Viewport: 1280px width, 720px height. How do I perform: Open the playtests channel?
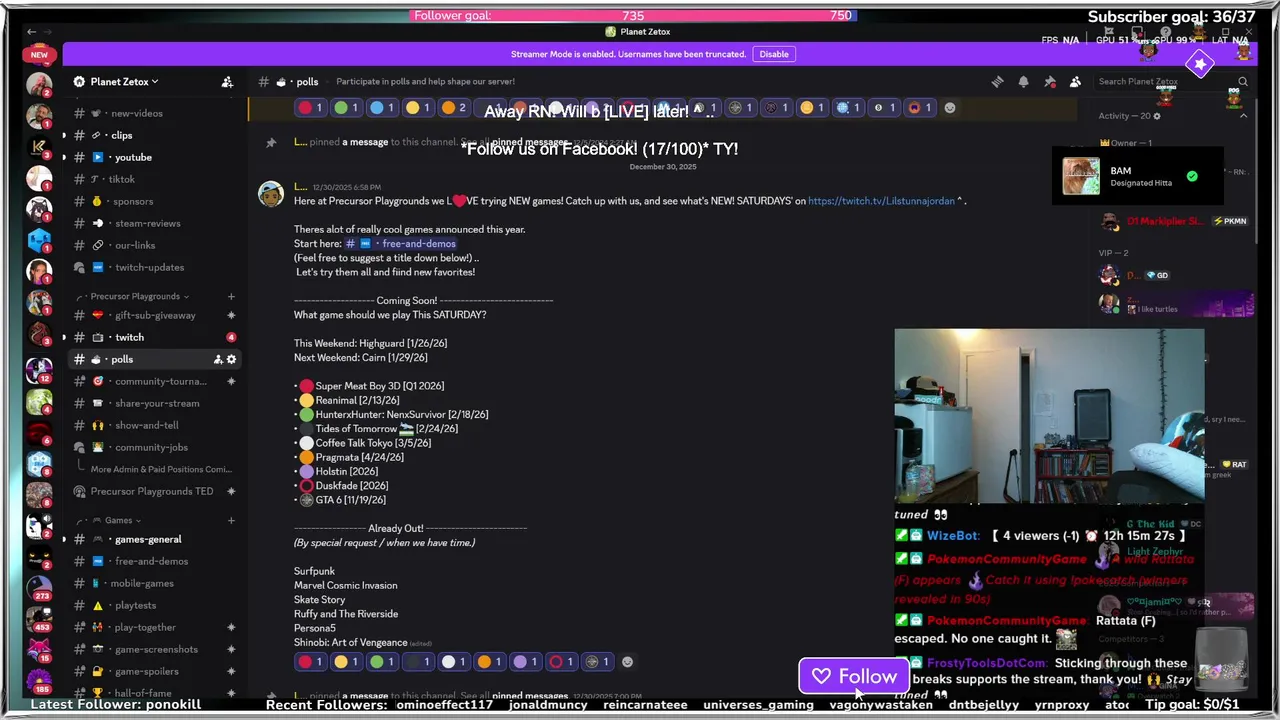pyautogui.click(x=155, y=605)
